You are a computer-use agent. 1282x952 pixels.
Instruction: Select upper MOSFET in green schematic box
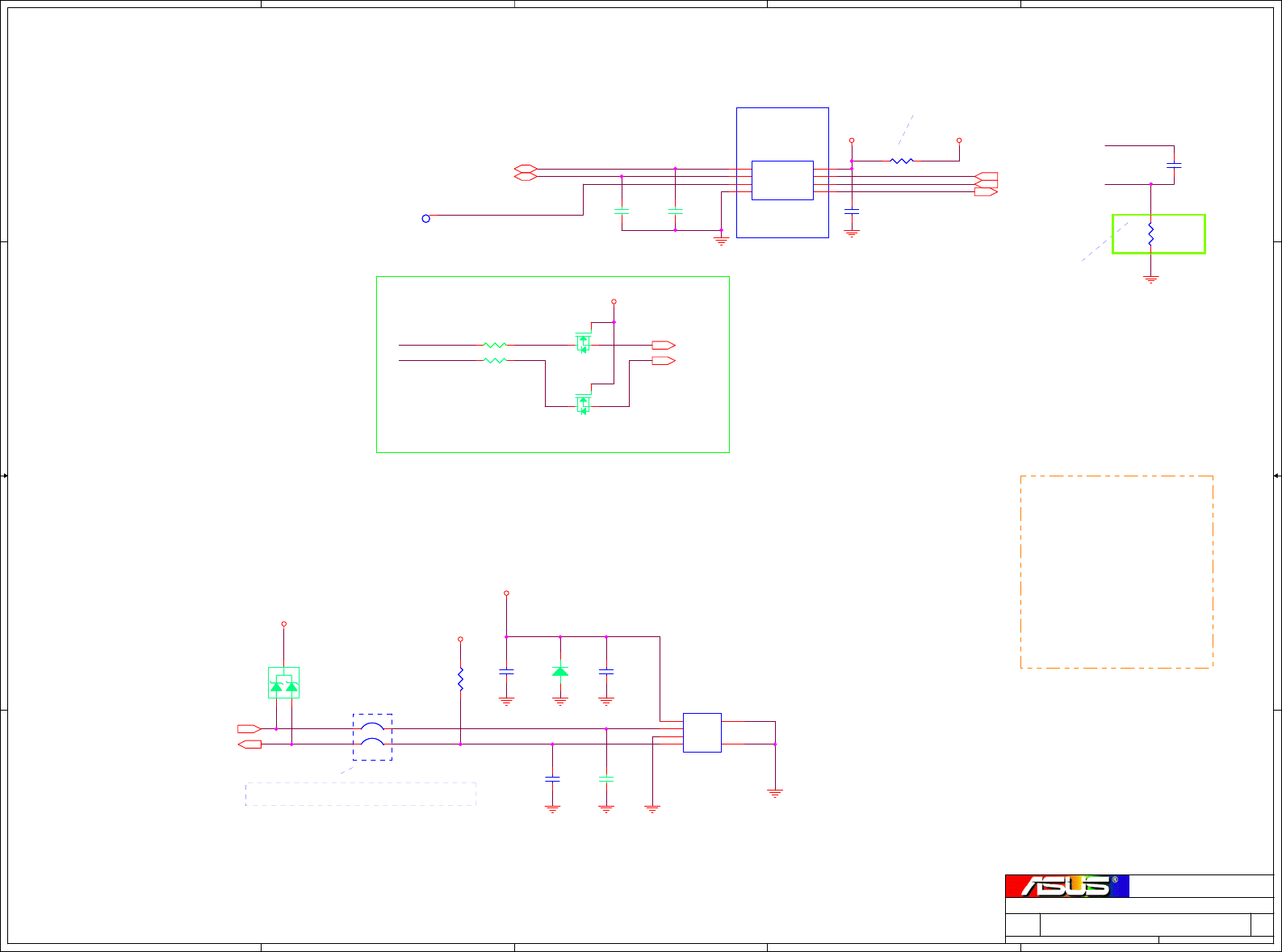click(x=583, y=342)
